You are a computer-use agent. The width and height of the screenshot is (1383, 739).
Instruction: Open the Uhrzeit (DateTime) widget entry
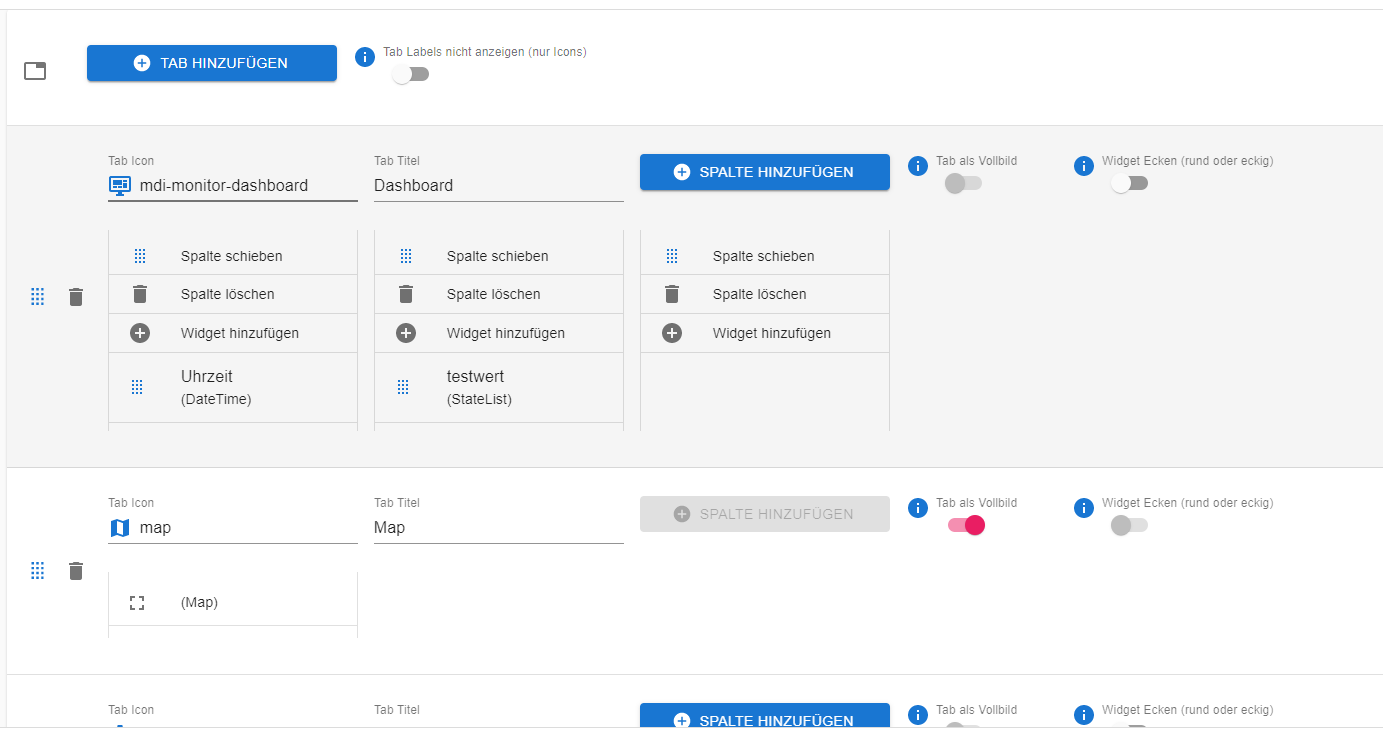click(x=233, y=387)
